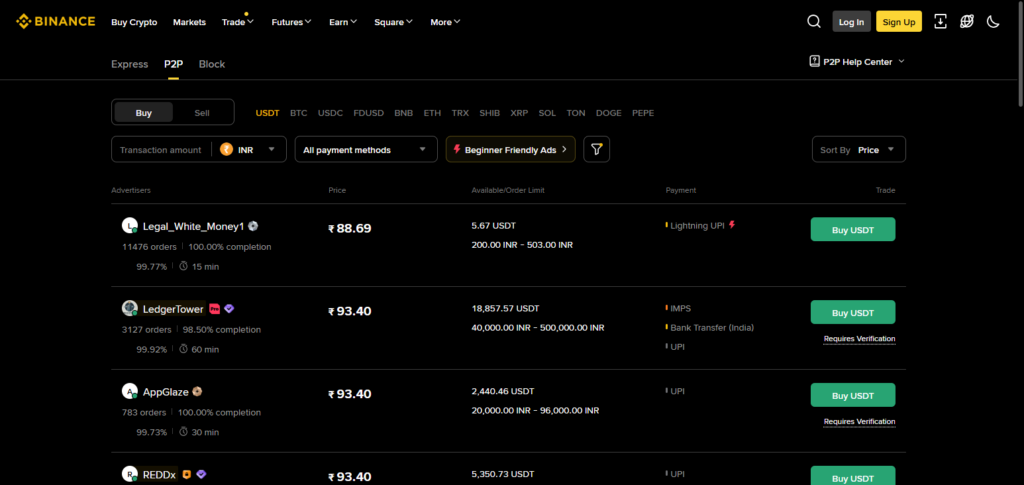The image size is (1024, 485).
Task: Open the Sort By Price dropdown
Action: click(x=859, y=149)
